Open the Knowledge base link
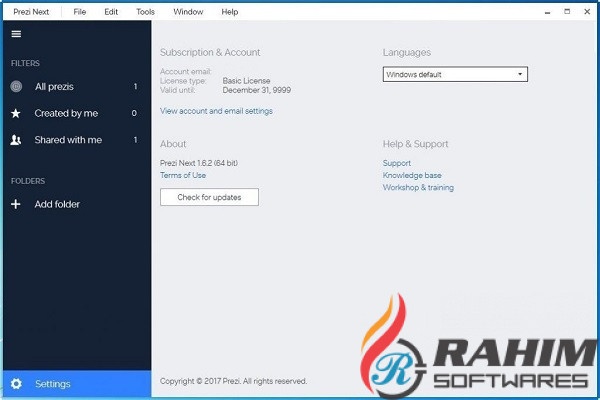Image resolution: width=600 pixels, height=400 pixels. coord(412,175)
